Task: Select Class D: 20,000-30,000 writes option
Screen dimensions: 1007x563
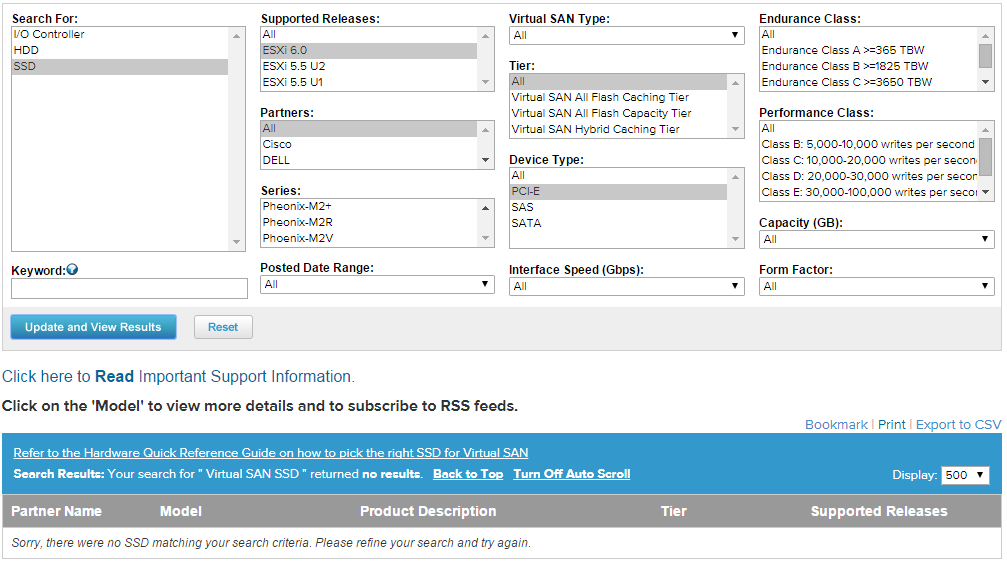Action: [x=868, y=177]
